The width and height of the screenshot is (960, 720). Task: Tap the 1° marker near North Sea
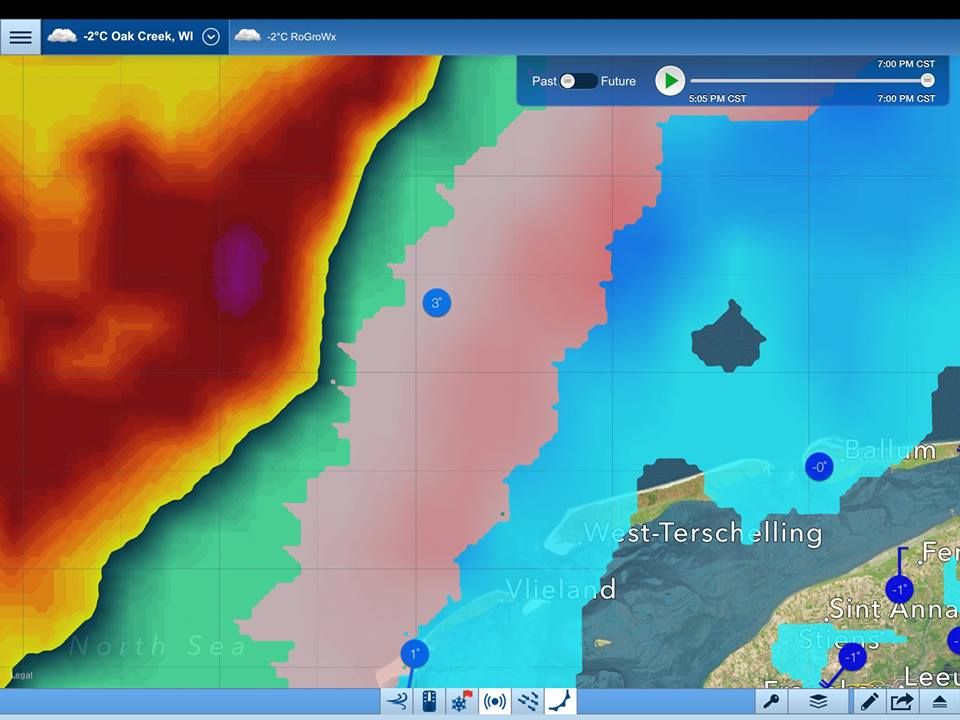(x=414, y=654)
